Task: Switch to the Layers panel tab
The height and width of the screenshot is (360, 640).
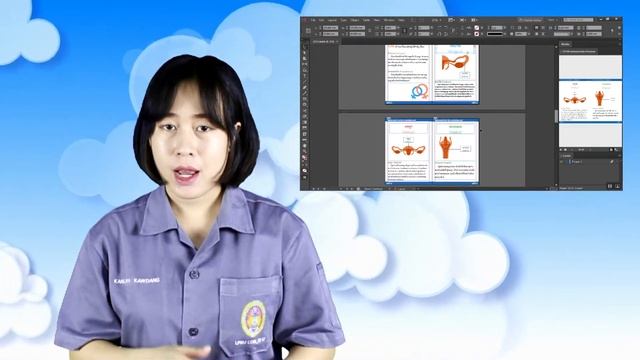Action: [567, 156]
